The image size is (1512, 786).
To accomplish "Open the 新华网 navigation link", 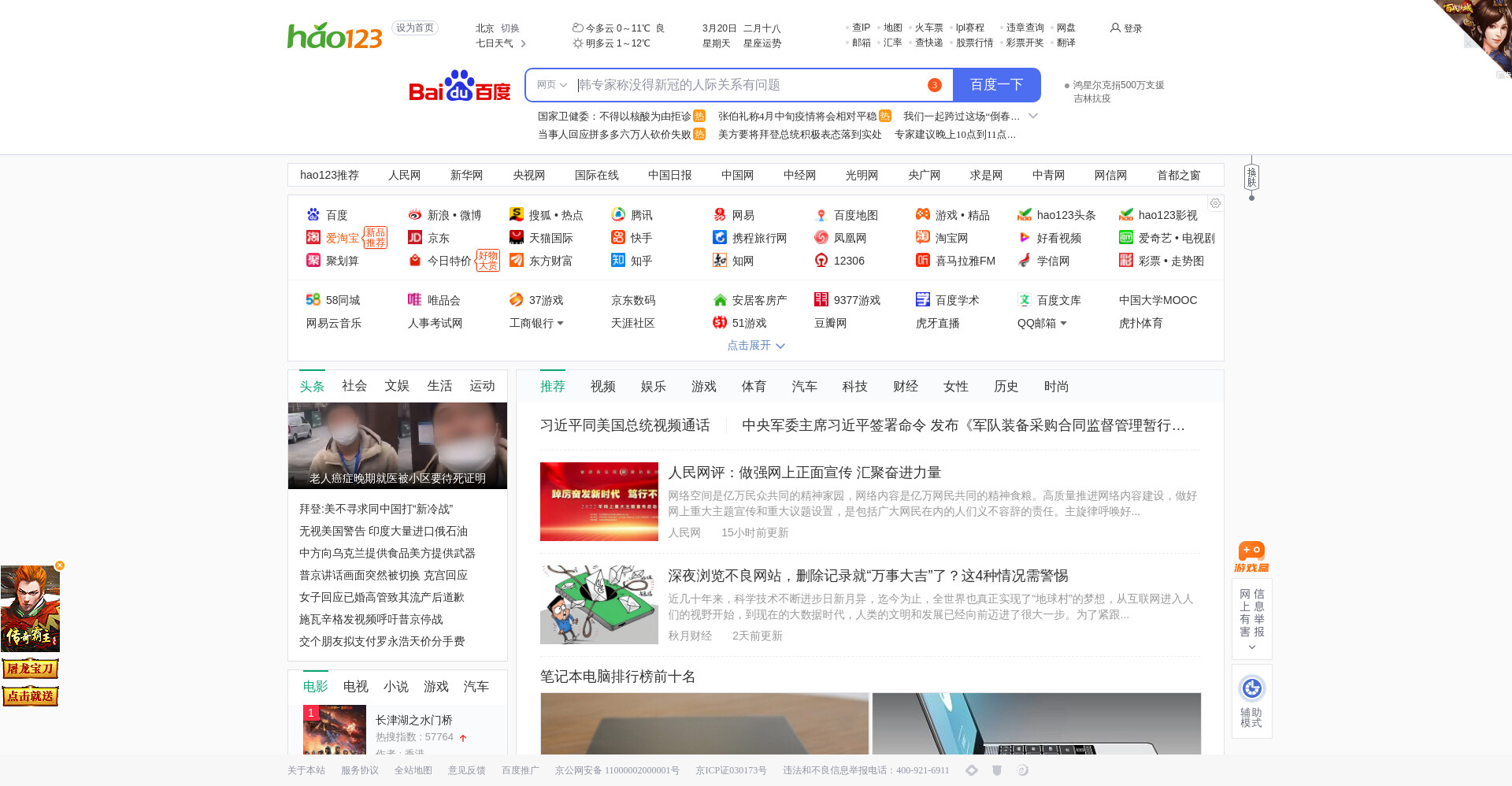I will click(467, 175).
